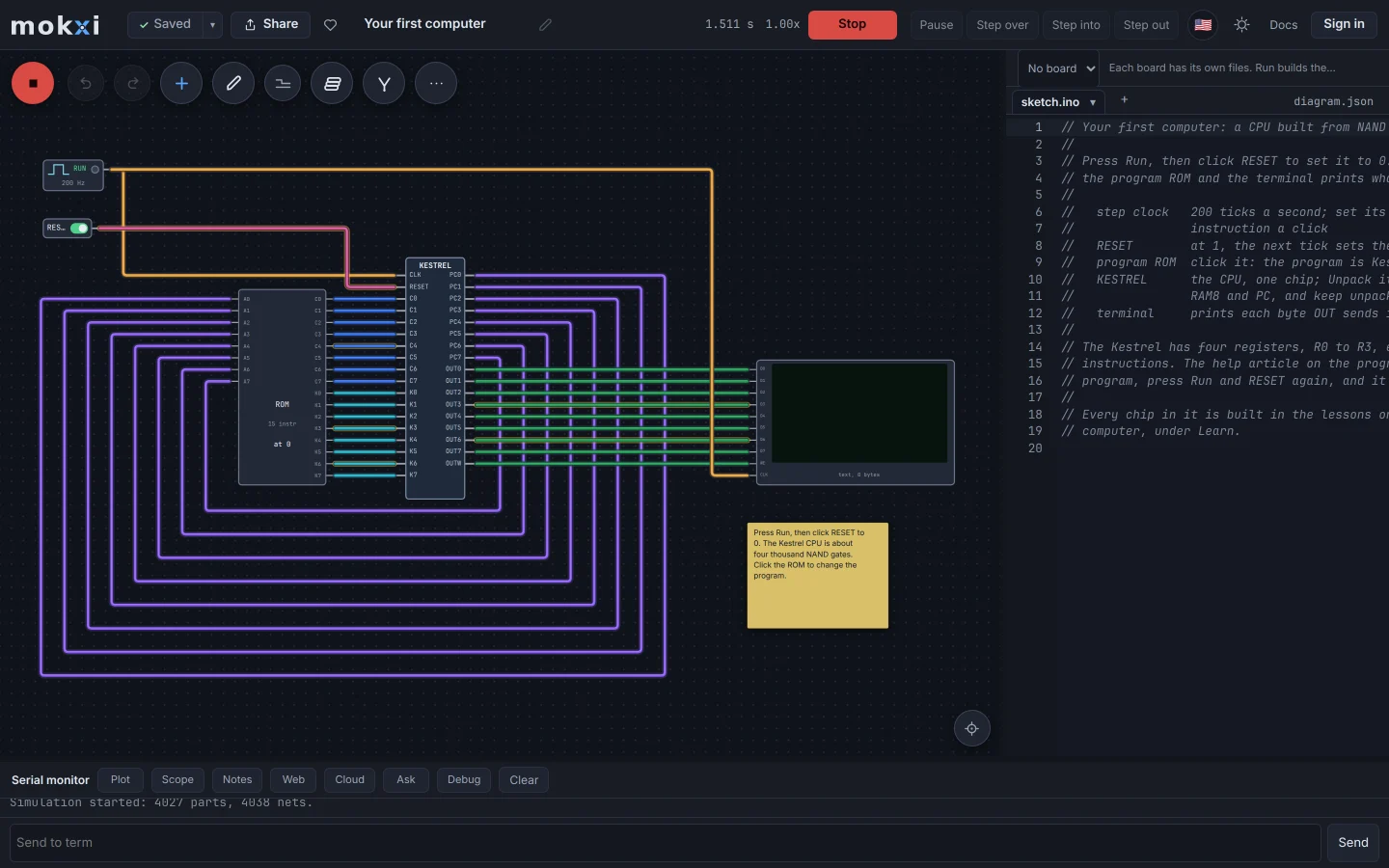Click the pencil rename project icon
The image size is (1389, 868).
(x=545, y=25)
